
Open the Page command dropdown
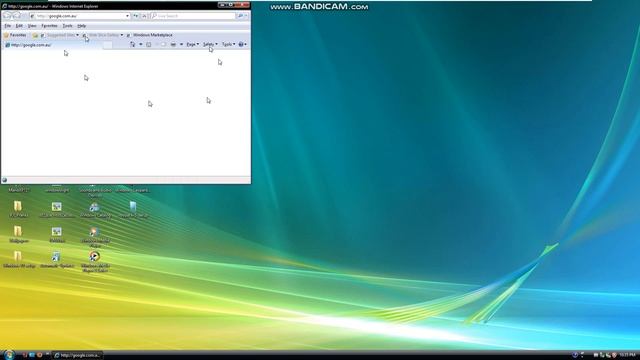193,44
